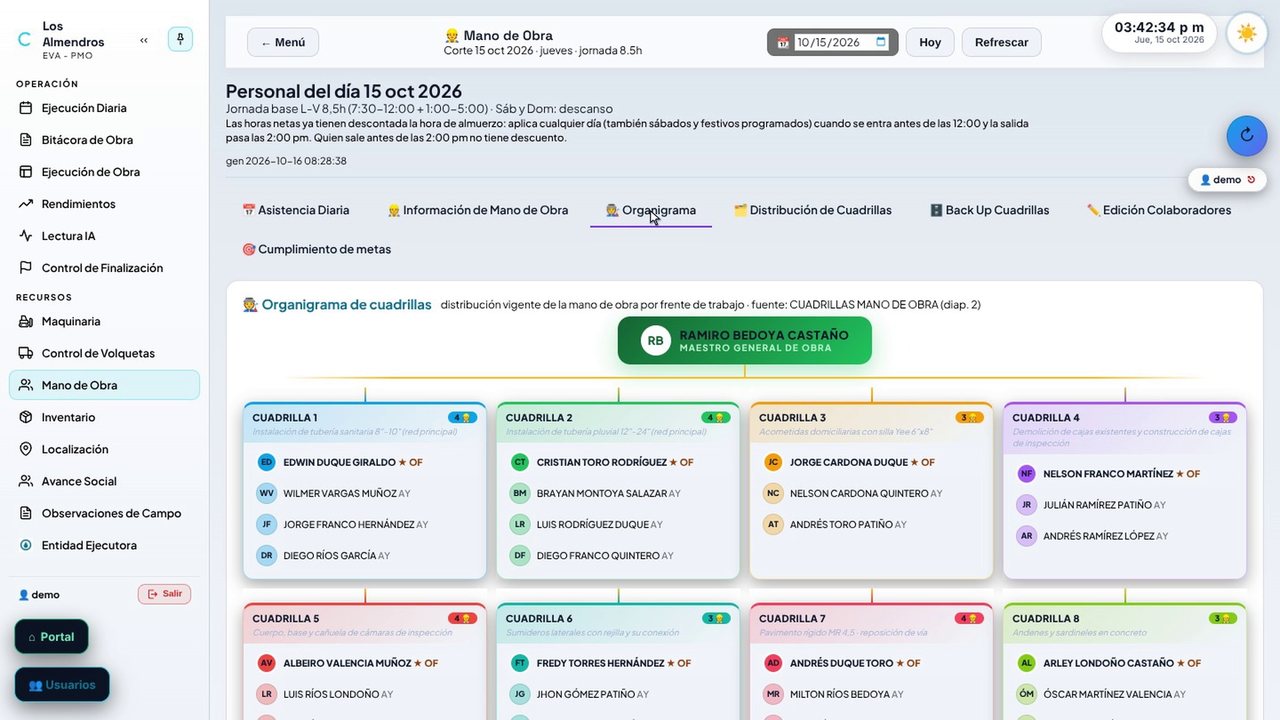Image resolution: width=1280 pixels, height=720 pixels.
Task: Open Inventario from sidebar
Action: pos(104,417)
